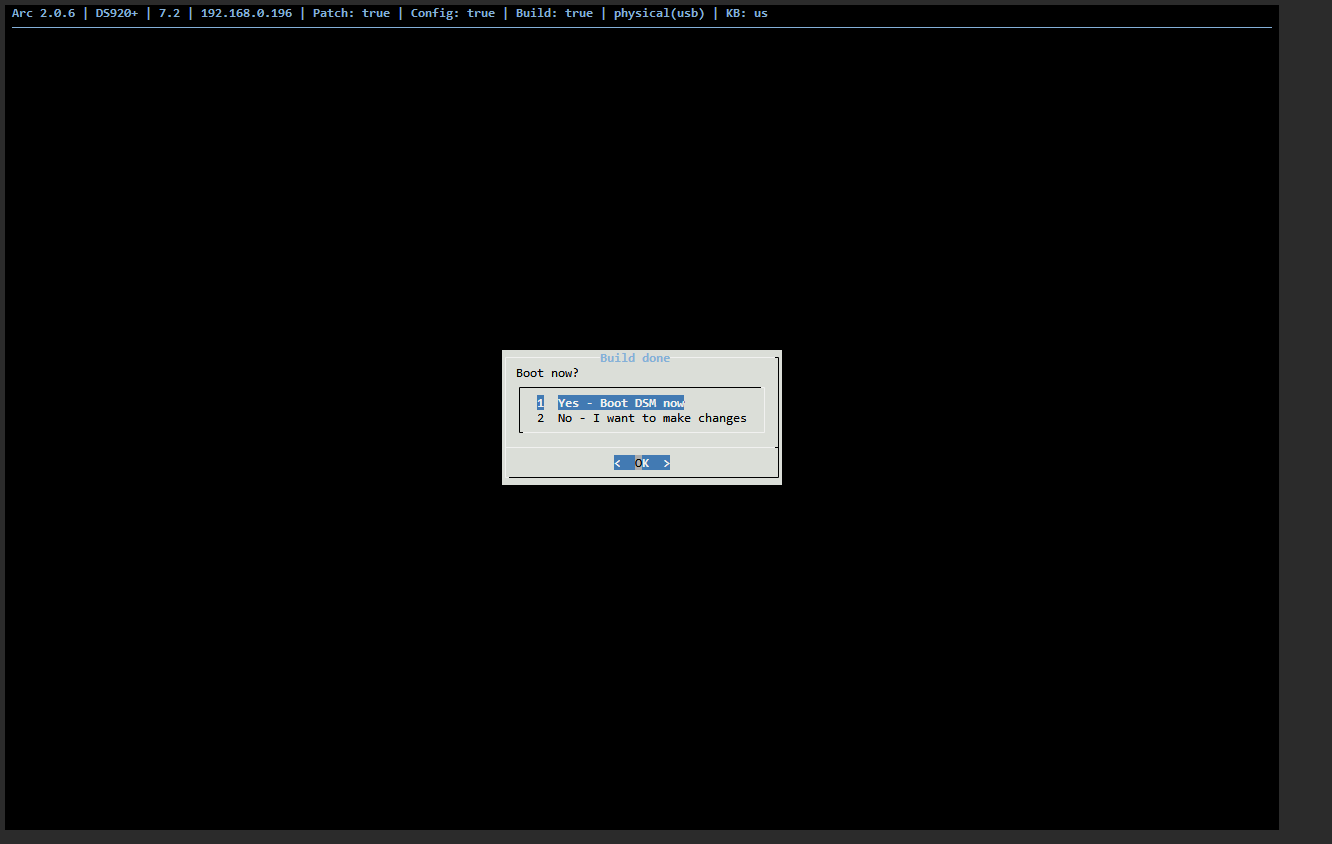
Task: Click the word "No" in option two
Action: pos(565,418)
